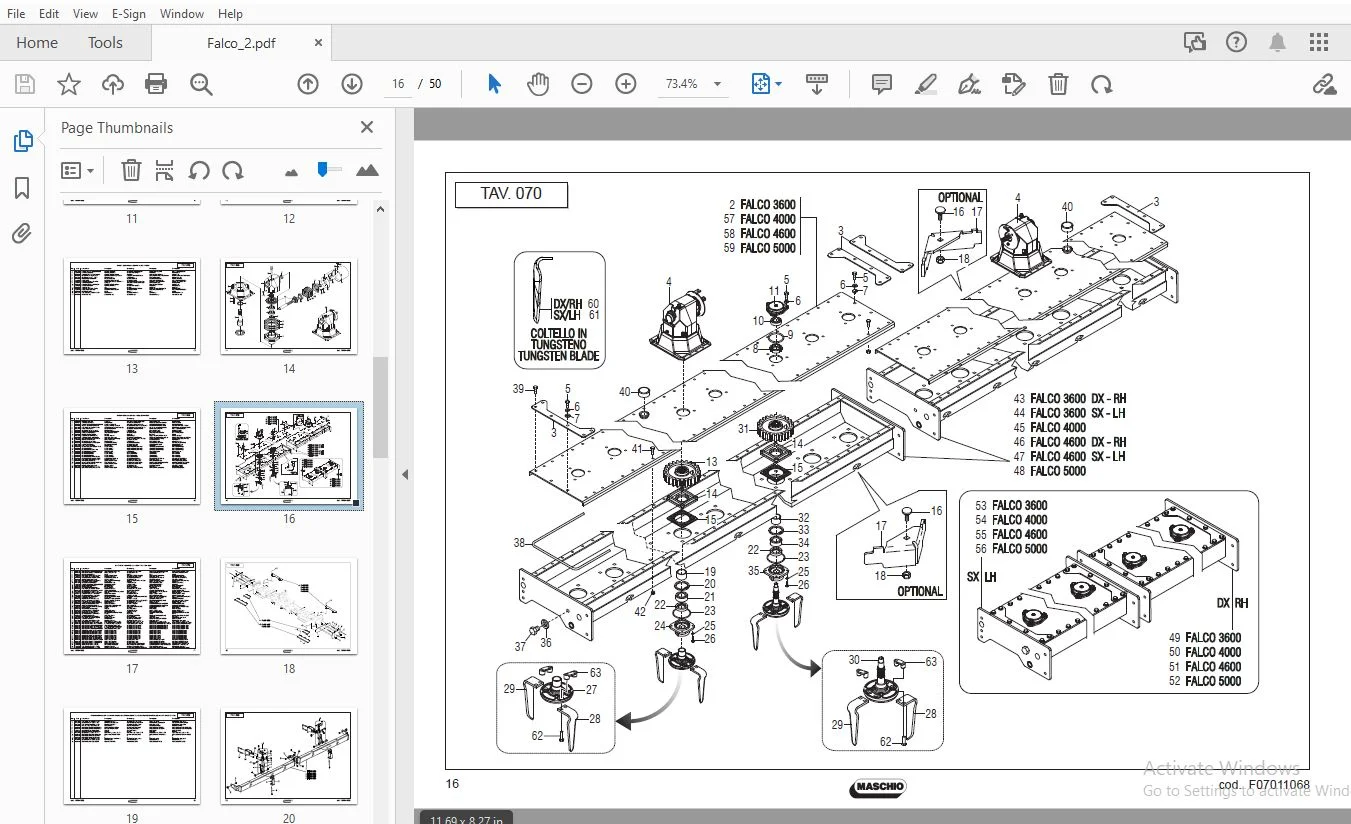Open the Edit menu
Image resolution: width=1351 pixels, height=824 pixels.
click(49, 13)
